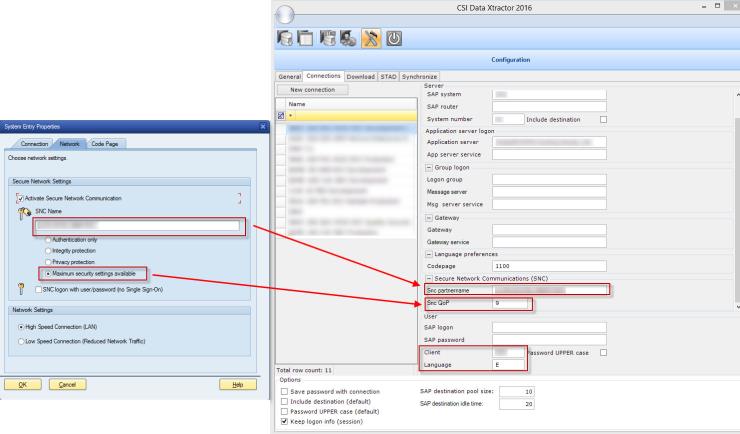Enable Include destination (default) option
This screenshot has width=740, height=434.
pos(284,401)
